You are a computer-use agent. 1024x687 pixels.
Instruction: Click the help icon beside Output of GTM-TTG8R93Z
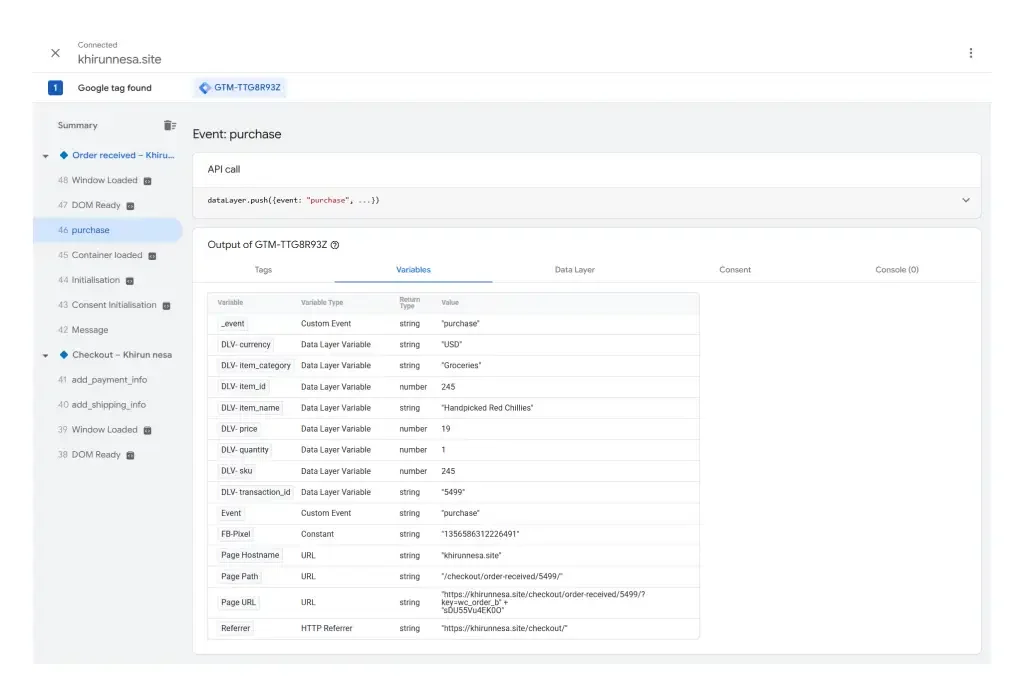pyautogui.click(x=335, y=245)
